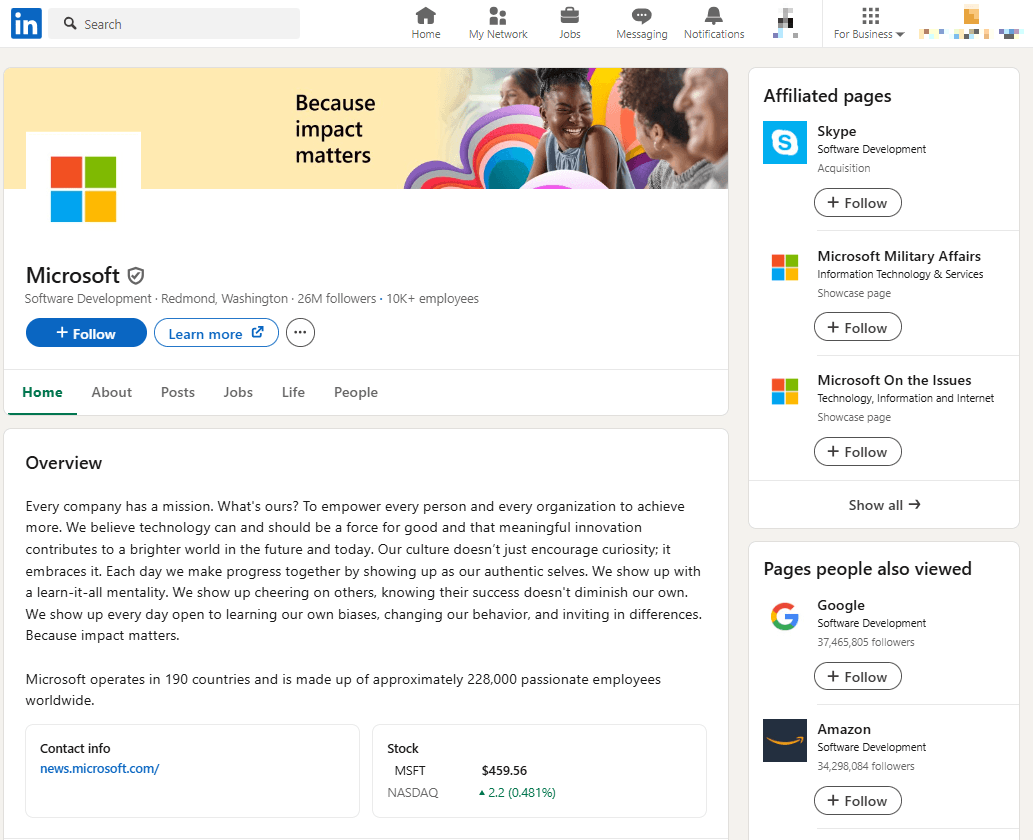
Task: Switch to the People tab
Action: pos(356,393)
